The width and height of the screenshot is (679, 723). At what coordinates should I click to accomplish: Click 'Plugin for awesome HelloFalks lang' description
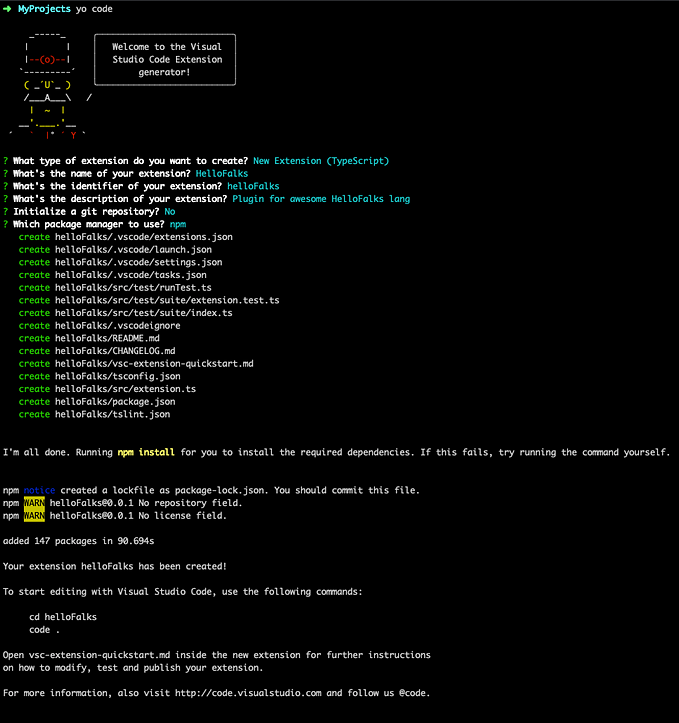[321, 199]
